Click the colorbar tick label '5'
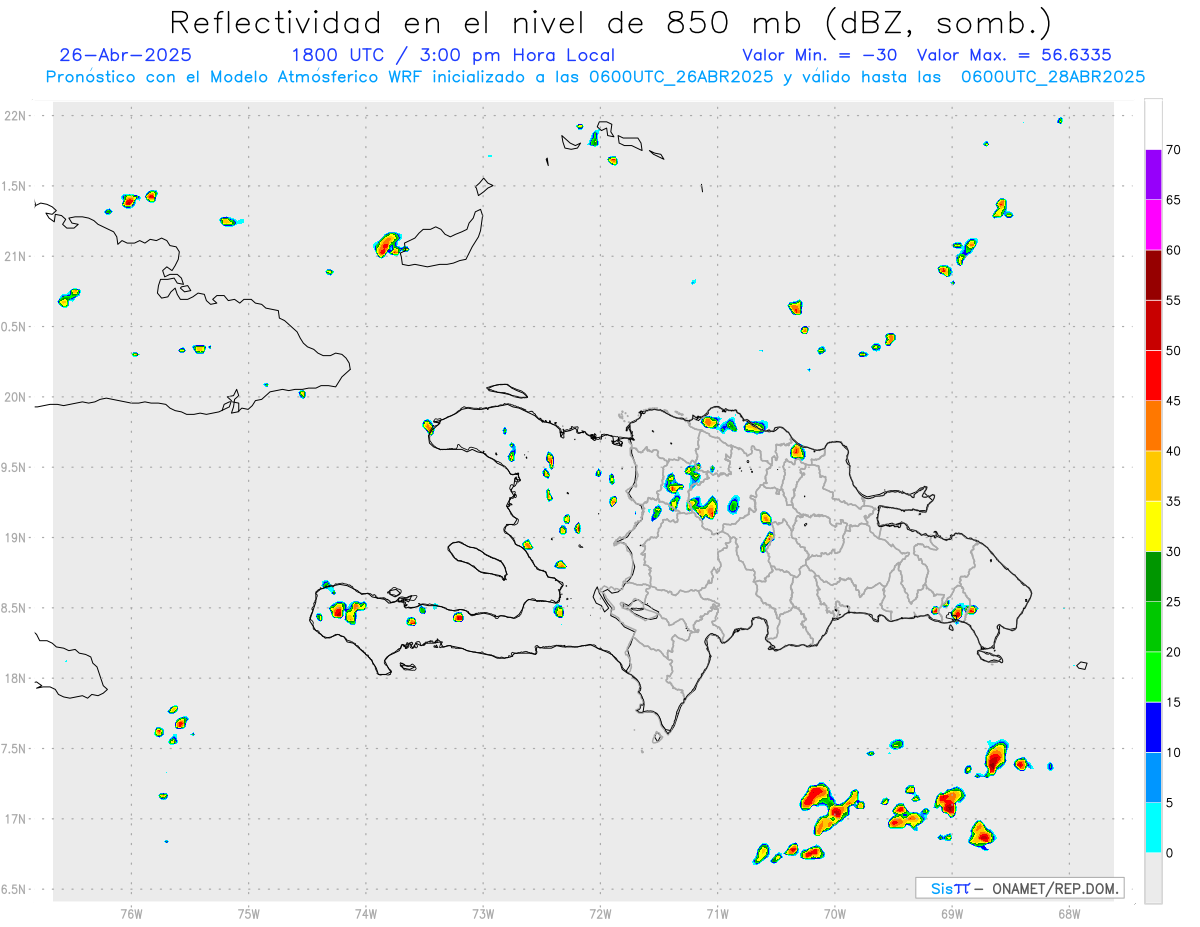This screenshot has width=1200, height=927. coord(1169,802)
